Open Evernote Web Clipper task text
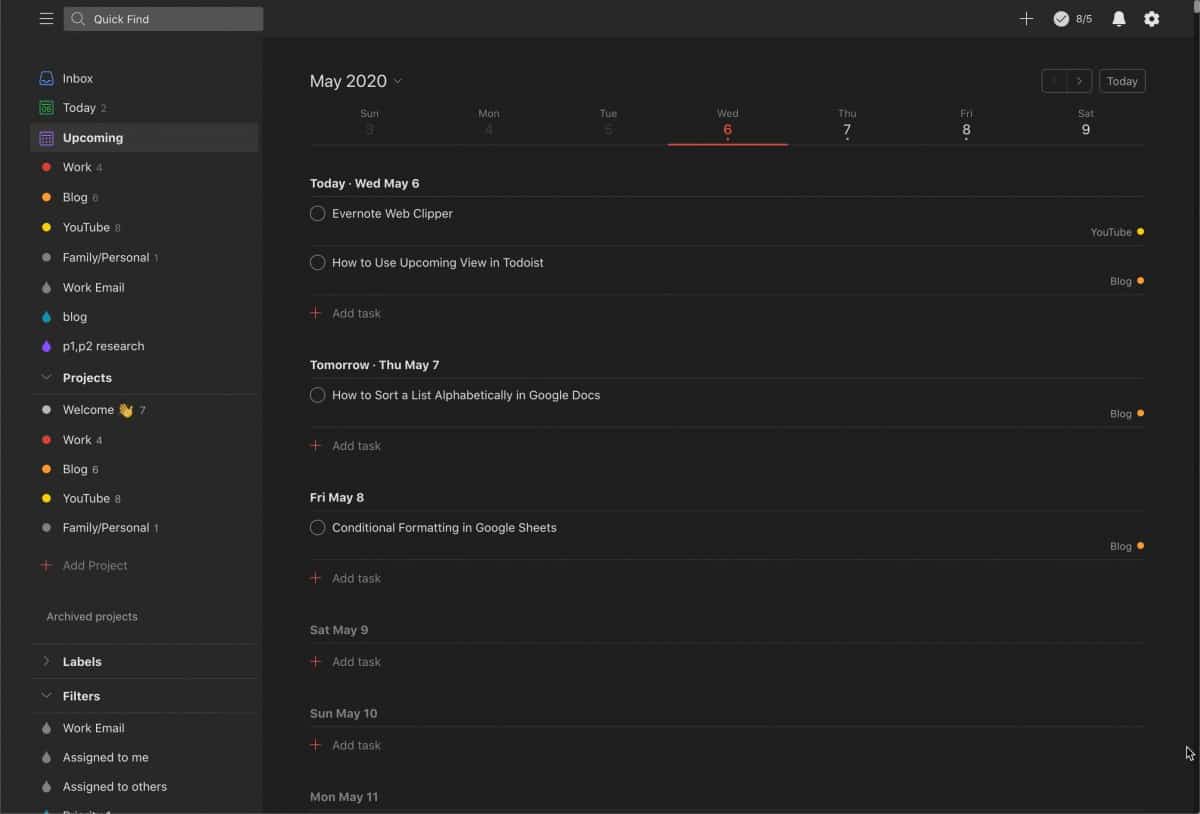1200x814 pixels. click(392, 213)
